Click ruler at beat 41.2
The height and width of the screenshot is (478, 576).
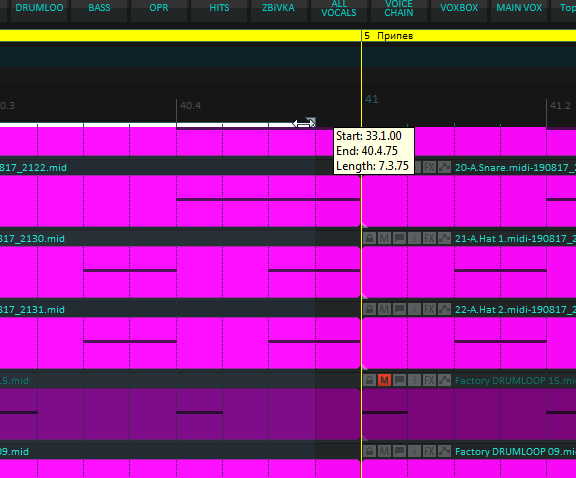pos(560,106)
